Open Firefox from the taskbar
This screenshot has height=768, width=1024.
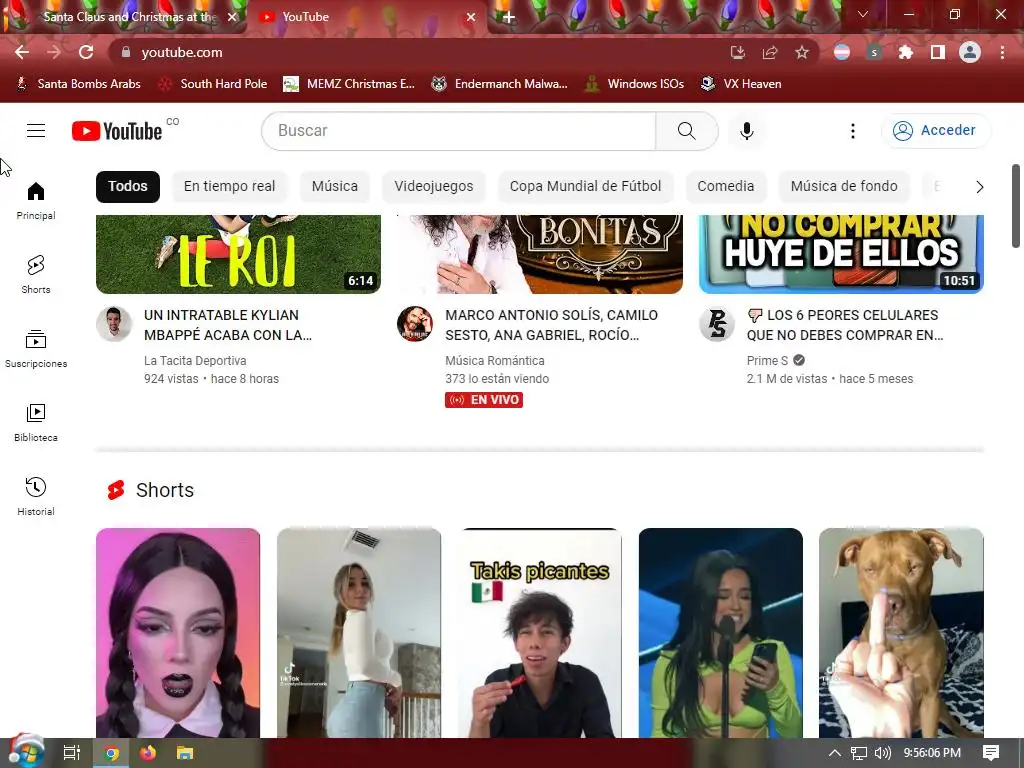coord(148,753)
